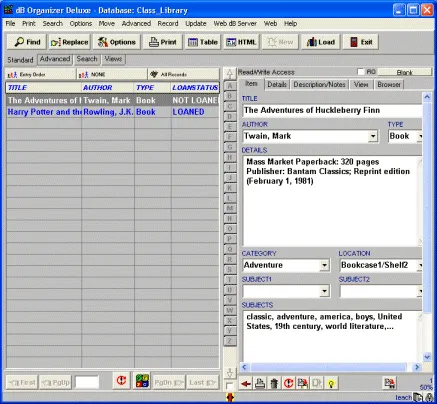Click the red double-arrow splitter icon
Screen dimensions: 437x404
[230, 397]
